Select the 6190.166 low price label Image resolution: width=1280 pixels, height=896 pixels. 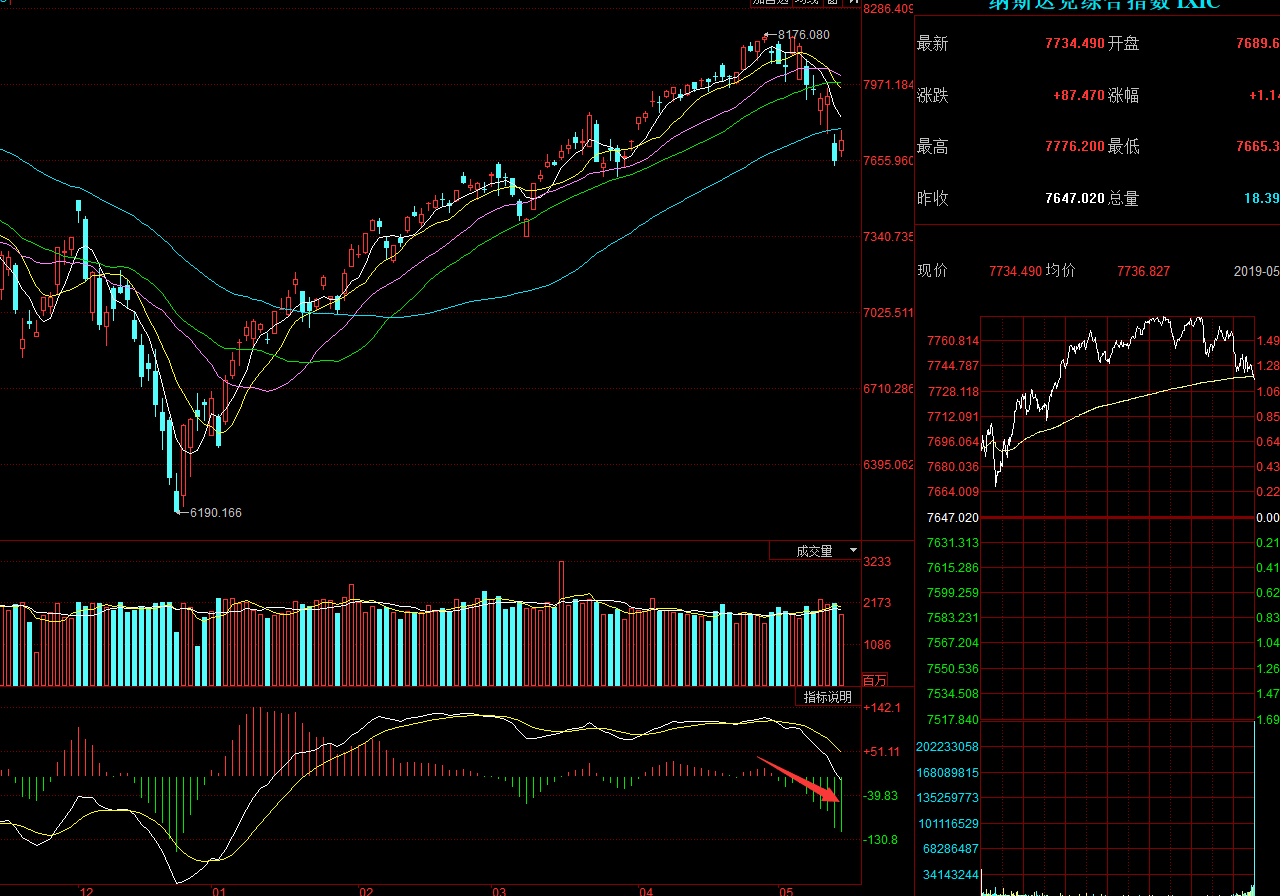[x=214, y=512]
